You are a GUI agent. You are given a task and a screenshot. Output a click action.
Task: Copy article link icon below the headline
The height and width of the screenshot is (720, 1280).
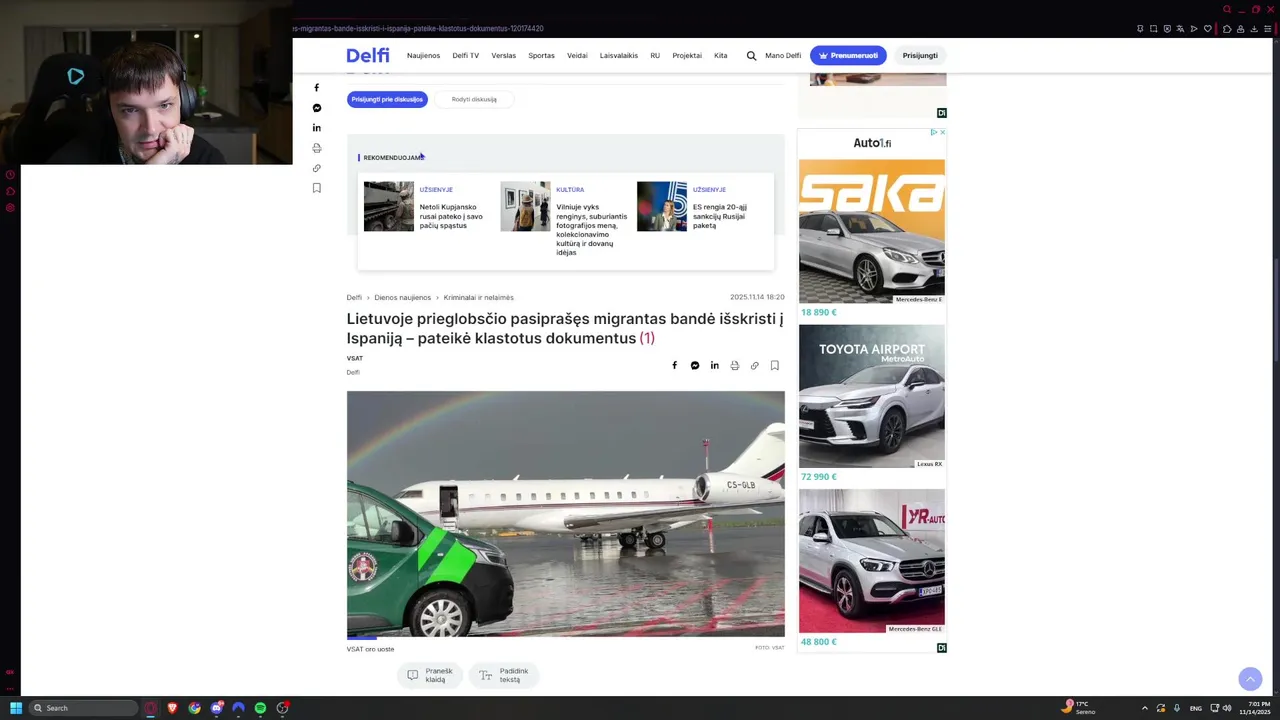pos(755,366)
